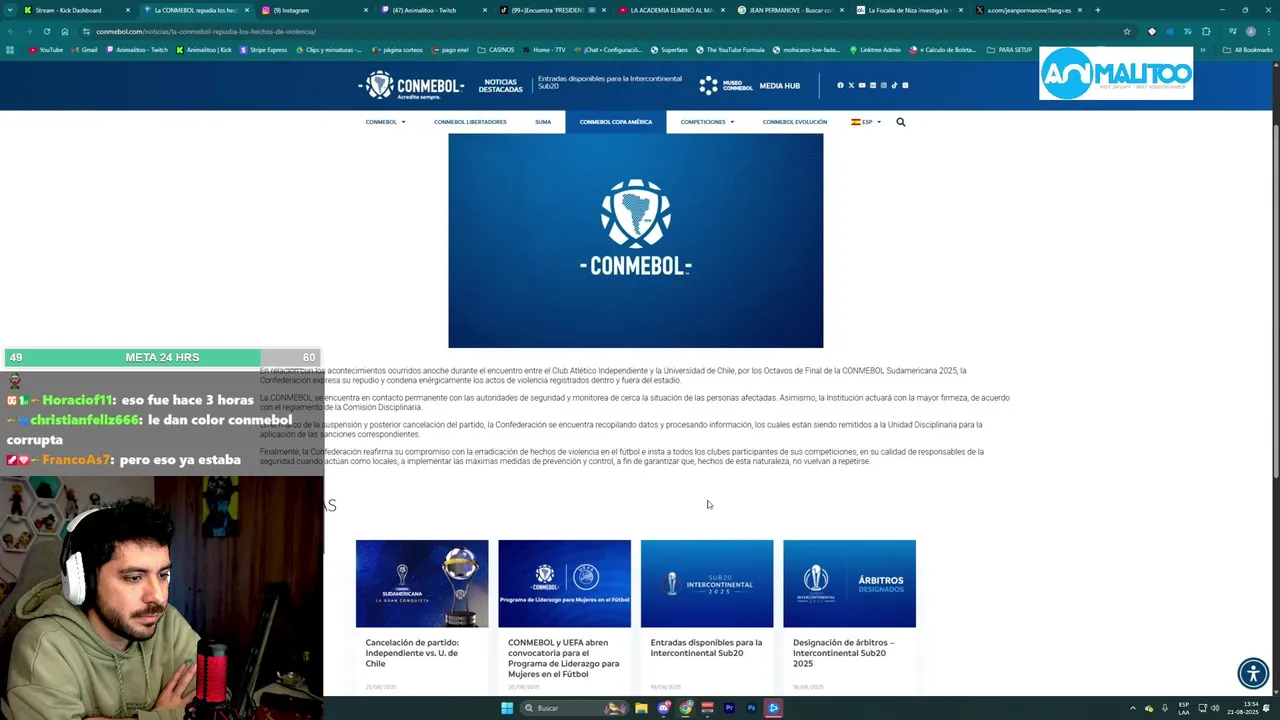This screenshot has width=1280, height=720.
Task: Open CONMEBOL's LinkedIn icon in header
Action: coord(872,85)
